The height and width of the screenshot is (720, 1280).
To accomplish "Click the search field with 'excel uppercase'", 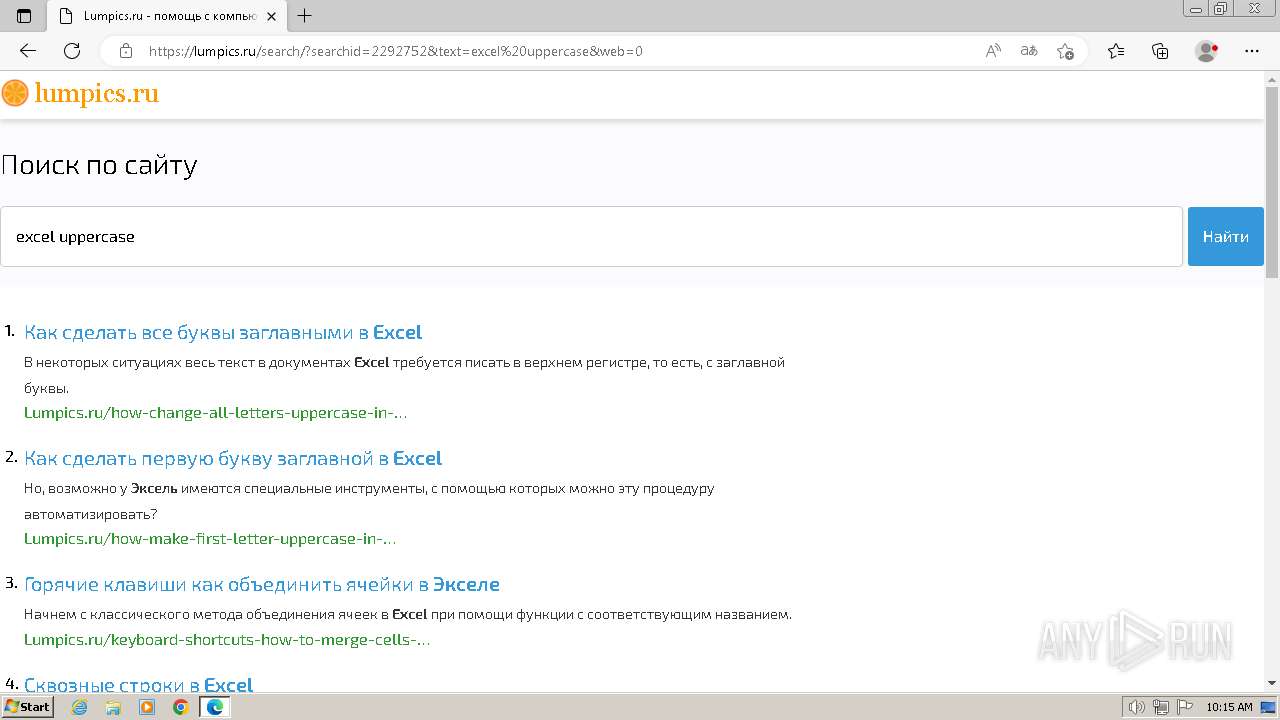I will pyautogui.click(x=591, y=237).
